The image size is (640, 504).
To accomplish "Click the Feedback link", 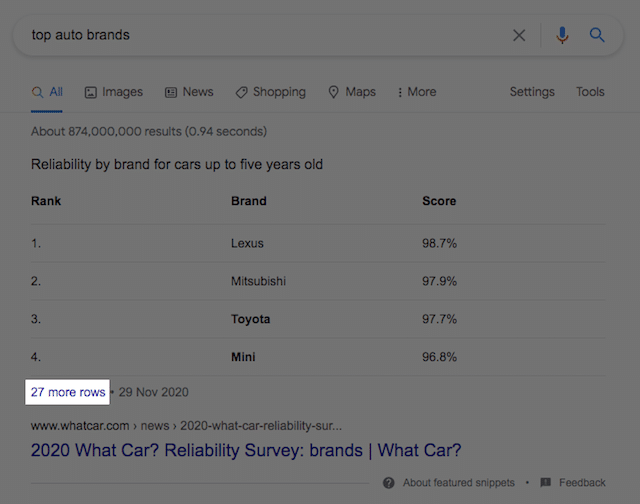I will coord(582,483).
